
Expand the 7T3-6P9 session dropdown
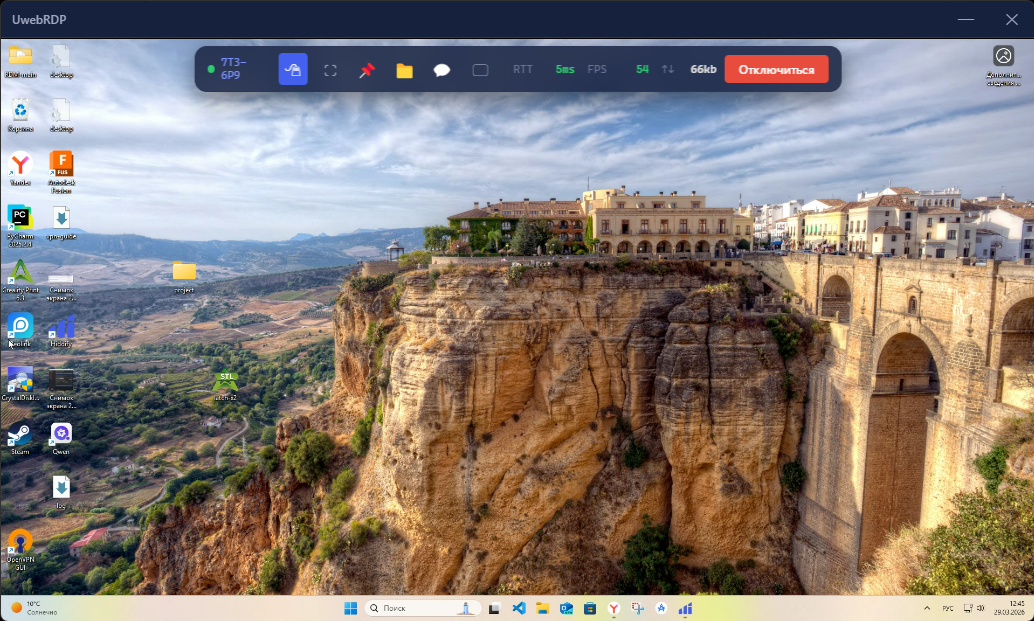pyautogui.click(x=232, y=68)
